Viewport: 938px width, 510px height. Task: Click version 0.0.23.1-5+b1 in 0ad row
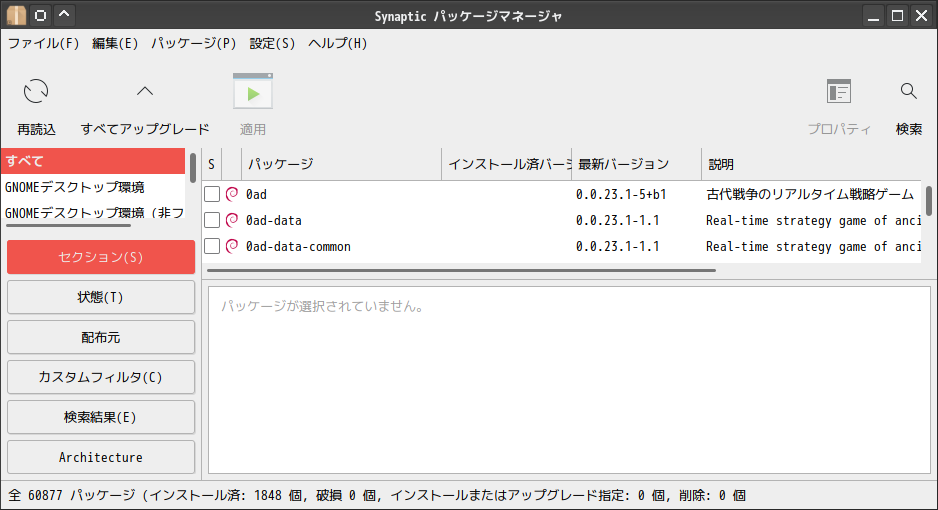[621, 194]
